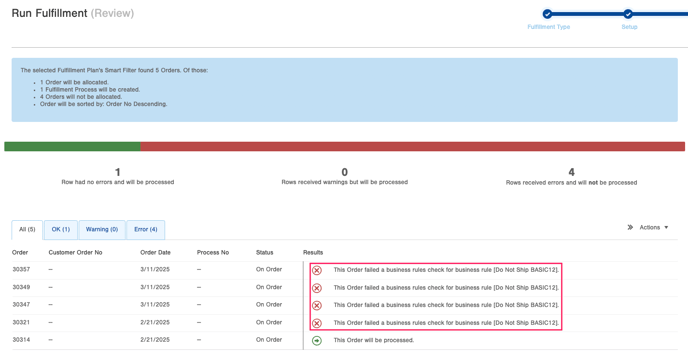688x360 pixels.
Task: Select order number 30349
Action: [x=21, y=287]
